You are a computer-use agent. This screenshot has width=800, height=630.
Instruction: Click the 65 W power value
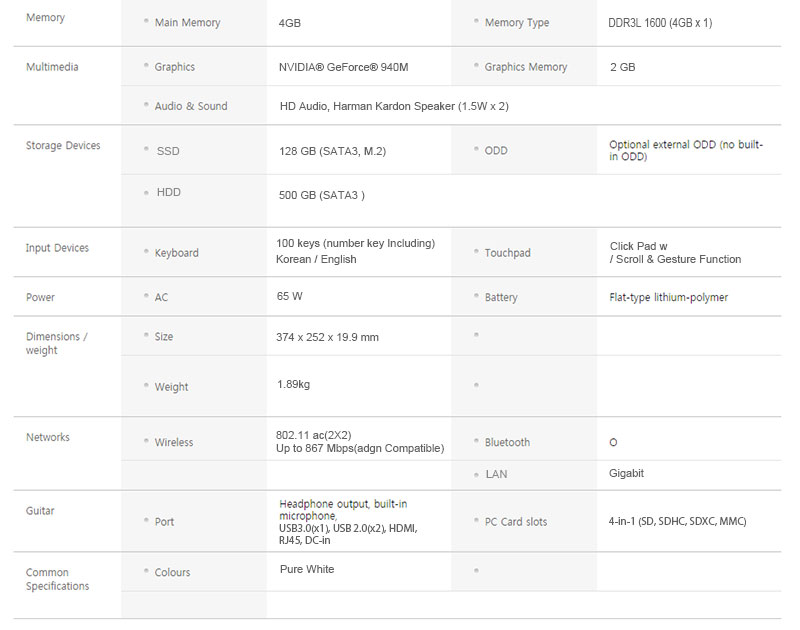290,296
